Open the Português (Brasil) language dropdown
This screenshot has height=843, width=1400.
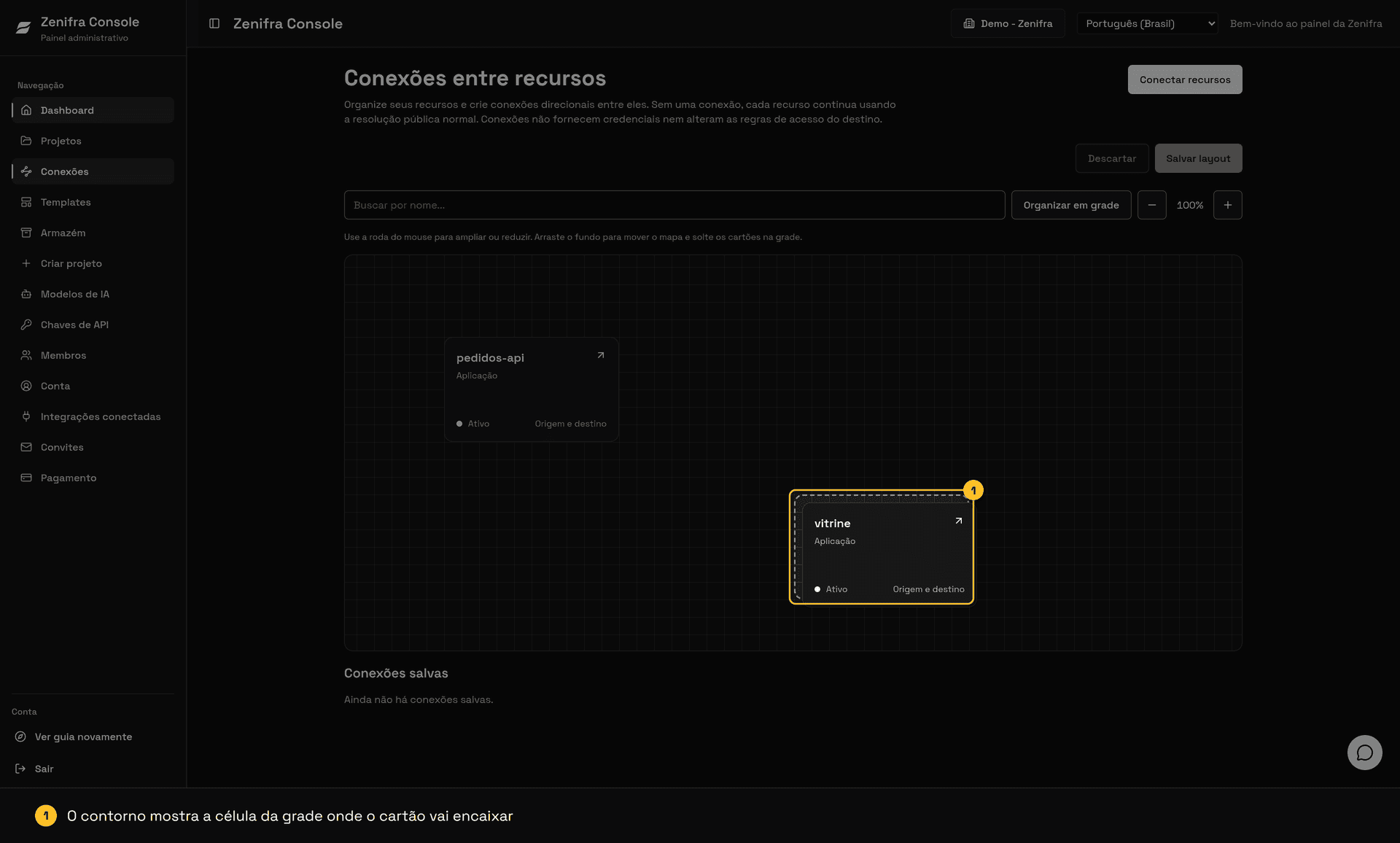1148,23
